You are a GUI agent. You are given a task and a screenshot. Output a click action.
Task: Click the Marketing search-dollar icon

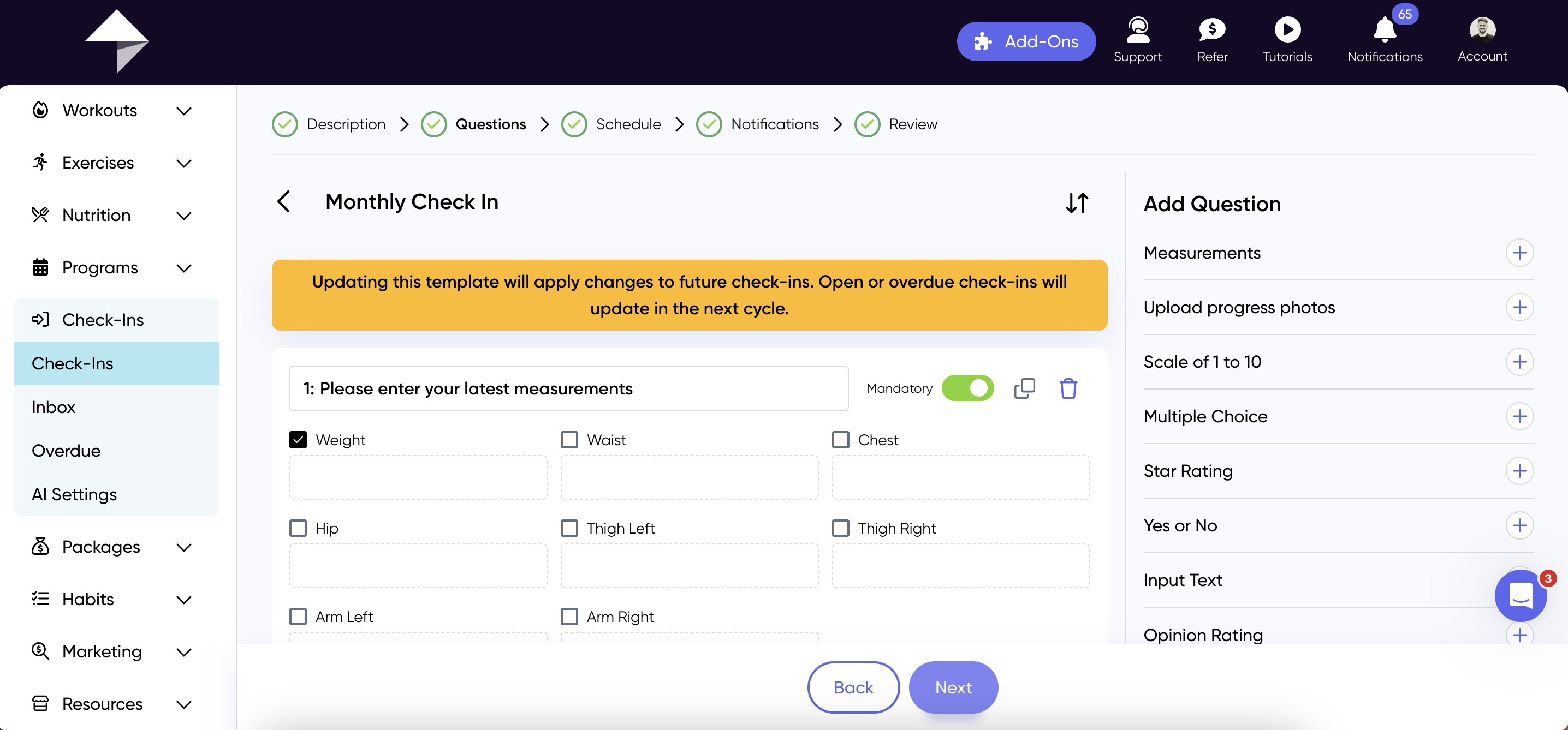point(40,651)
